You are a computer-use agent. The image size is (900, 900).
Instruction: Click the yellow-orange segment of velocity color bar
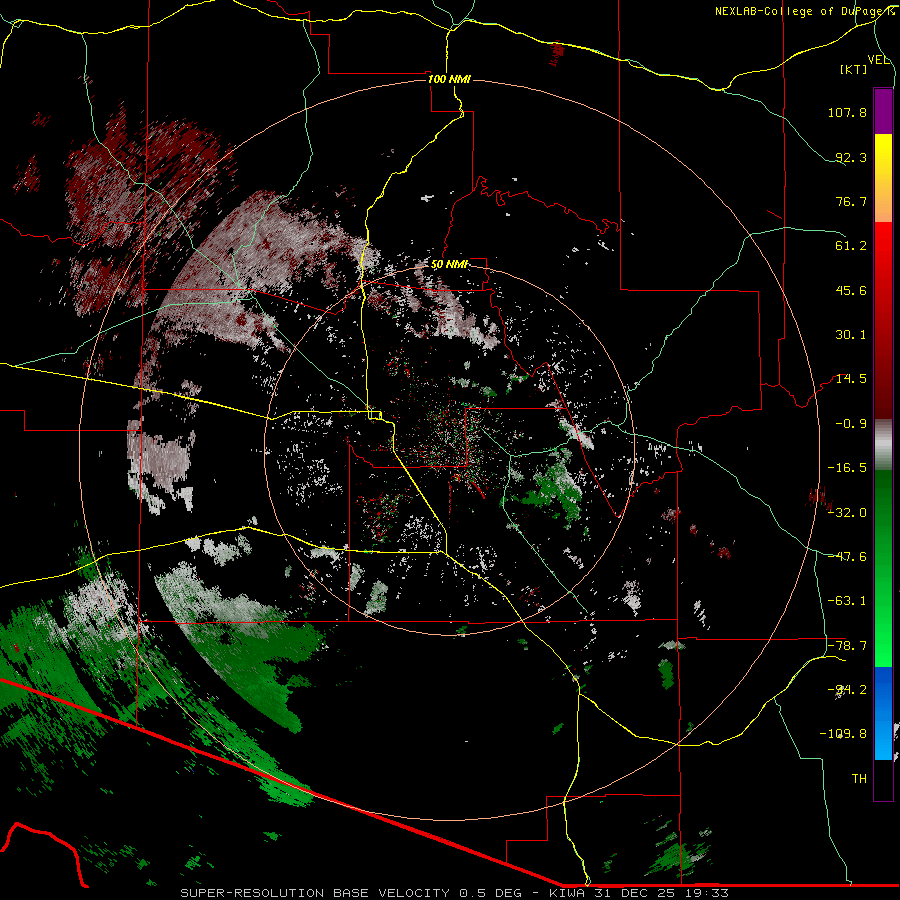click(x=883, y=178)
